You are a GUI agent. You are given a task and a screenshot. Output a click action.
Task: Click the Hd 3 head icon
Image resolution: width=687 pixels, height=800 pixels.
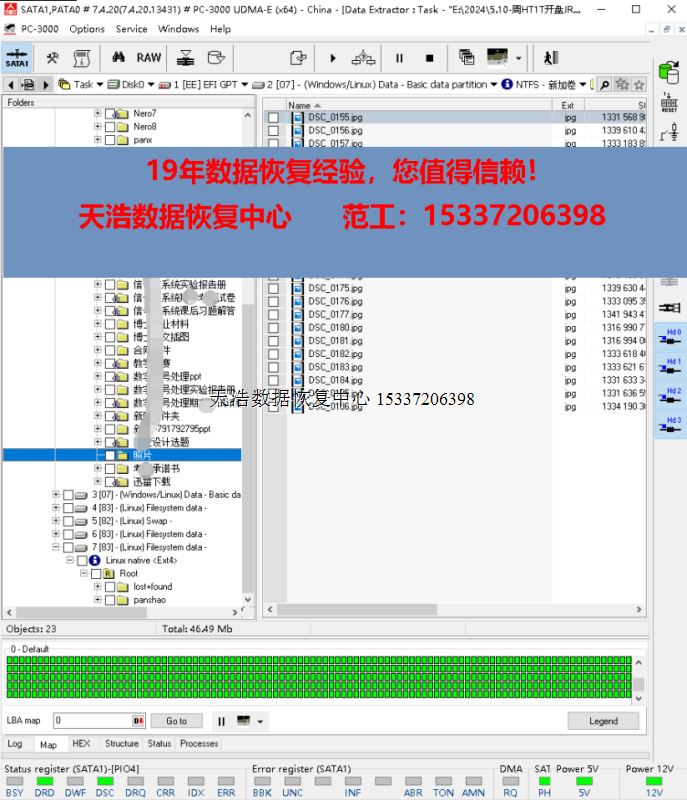click(672, 426)
